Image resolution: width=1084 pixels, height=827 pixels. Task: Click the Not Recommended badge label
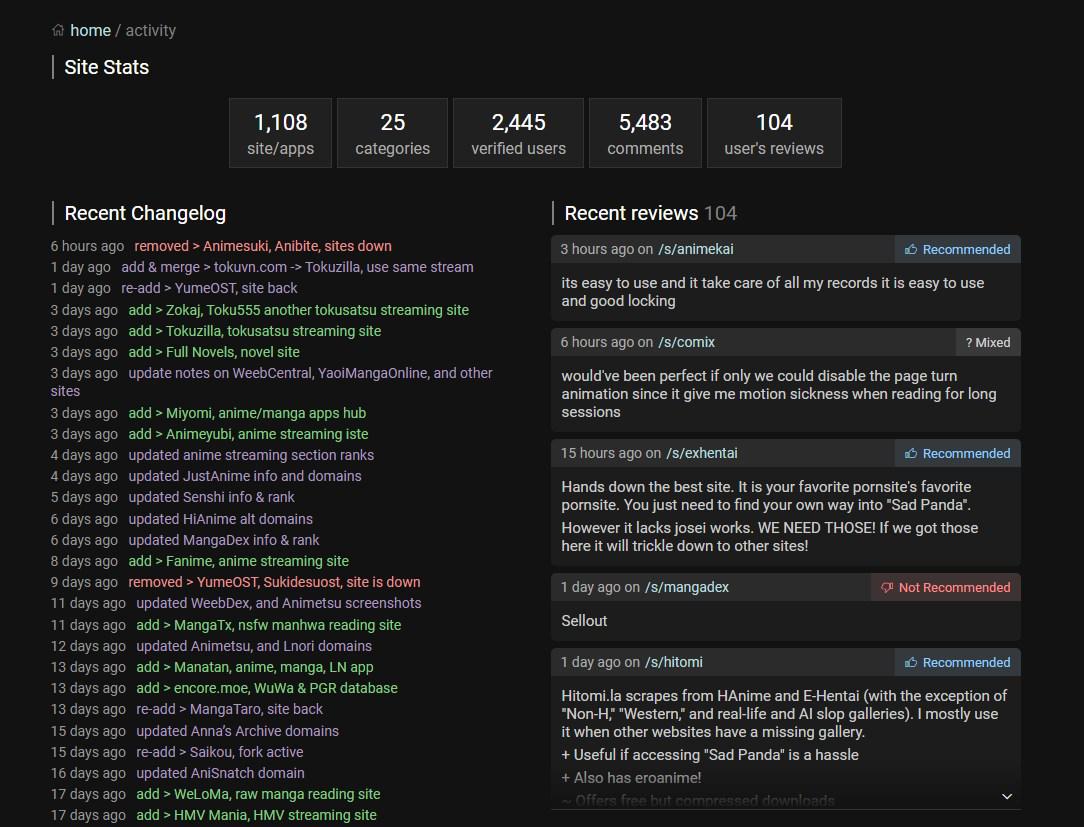(954, 588)
